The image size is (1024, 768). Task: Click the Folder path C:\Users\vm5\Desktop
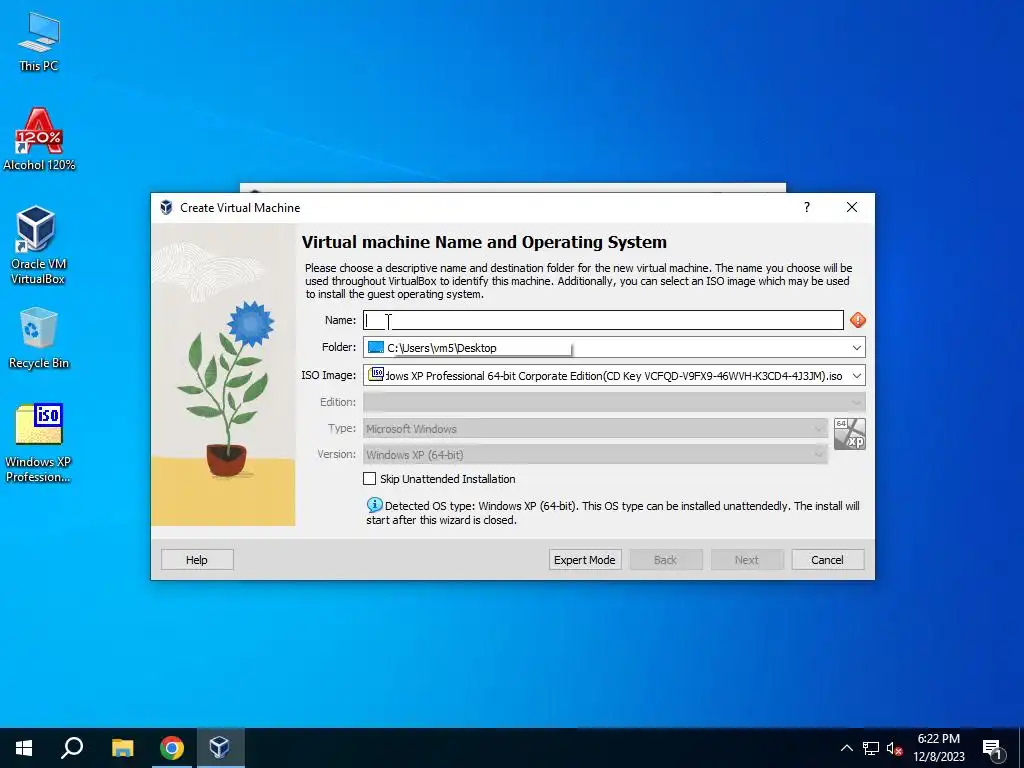coord(441,347)
